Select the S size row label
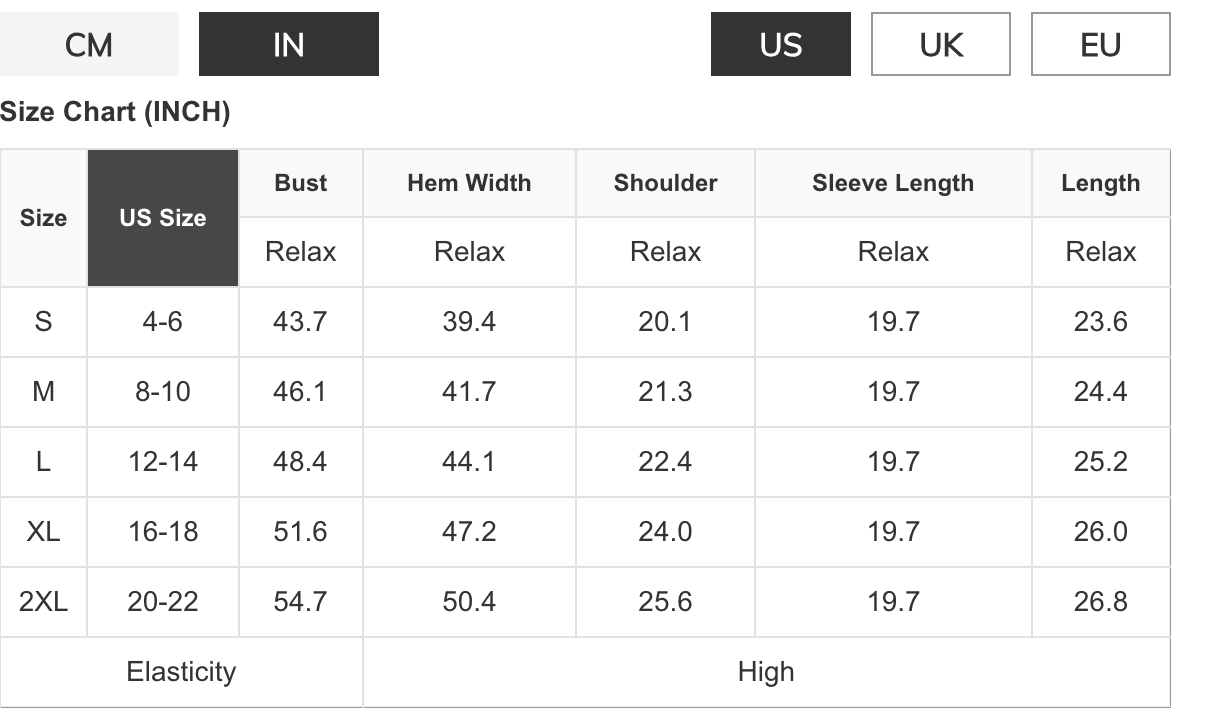 pos(44,322)
